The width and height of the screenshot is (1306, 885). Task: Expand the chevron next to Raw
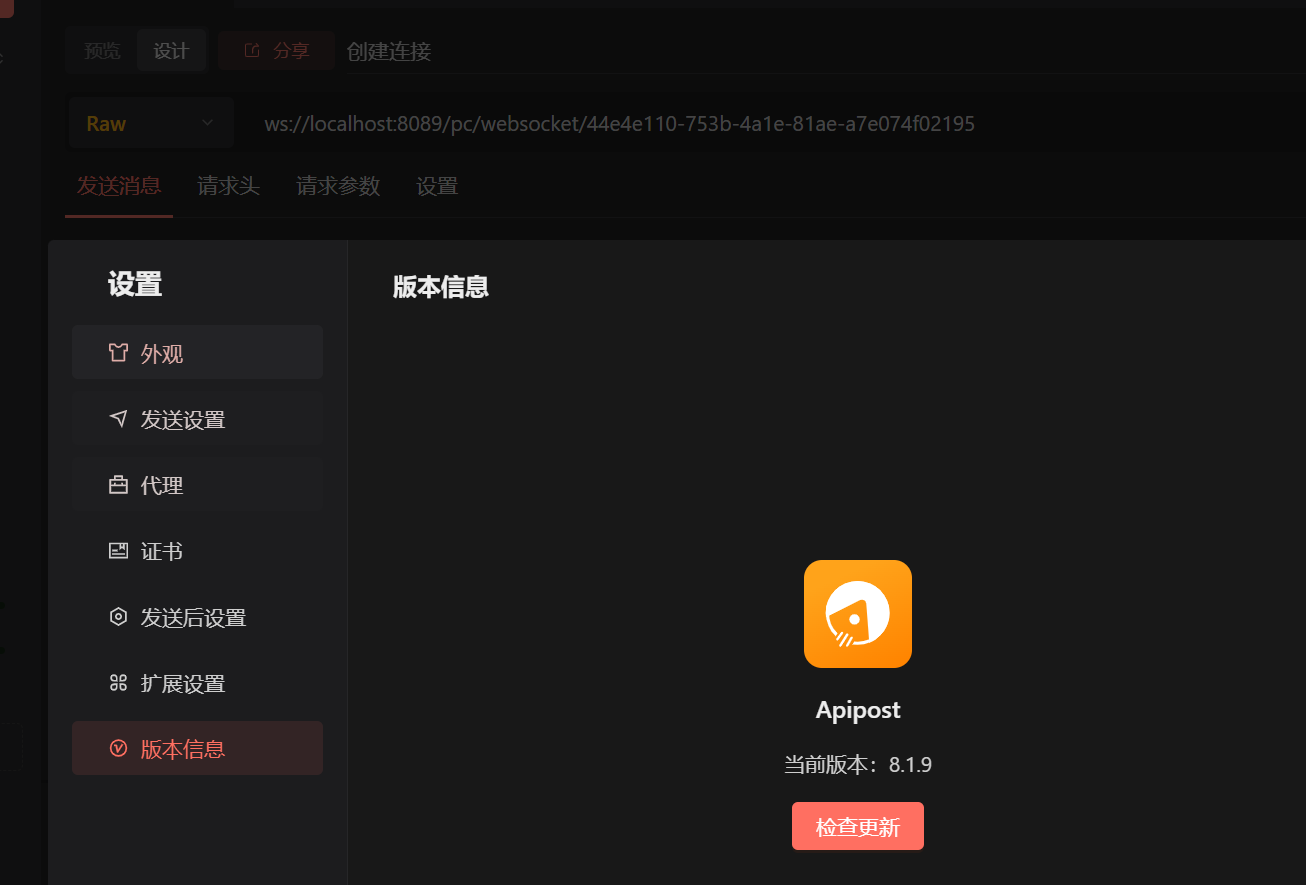pos(207,122)
